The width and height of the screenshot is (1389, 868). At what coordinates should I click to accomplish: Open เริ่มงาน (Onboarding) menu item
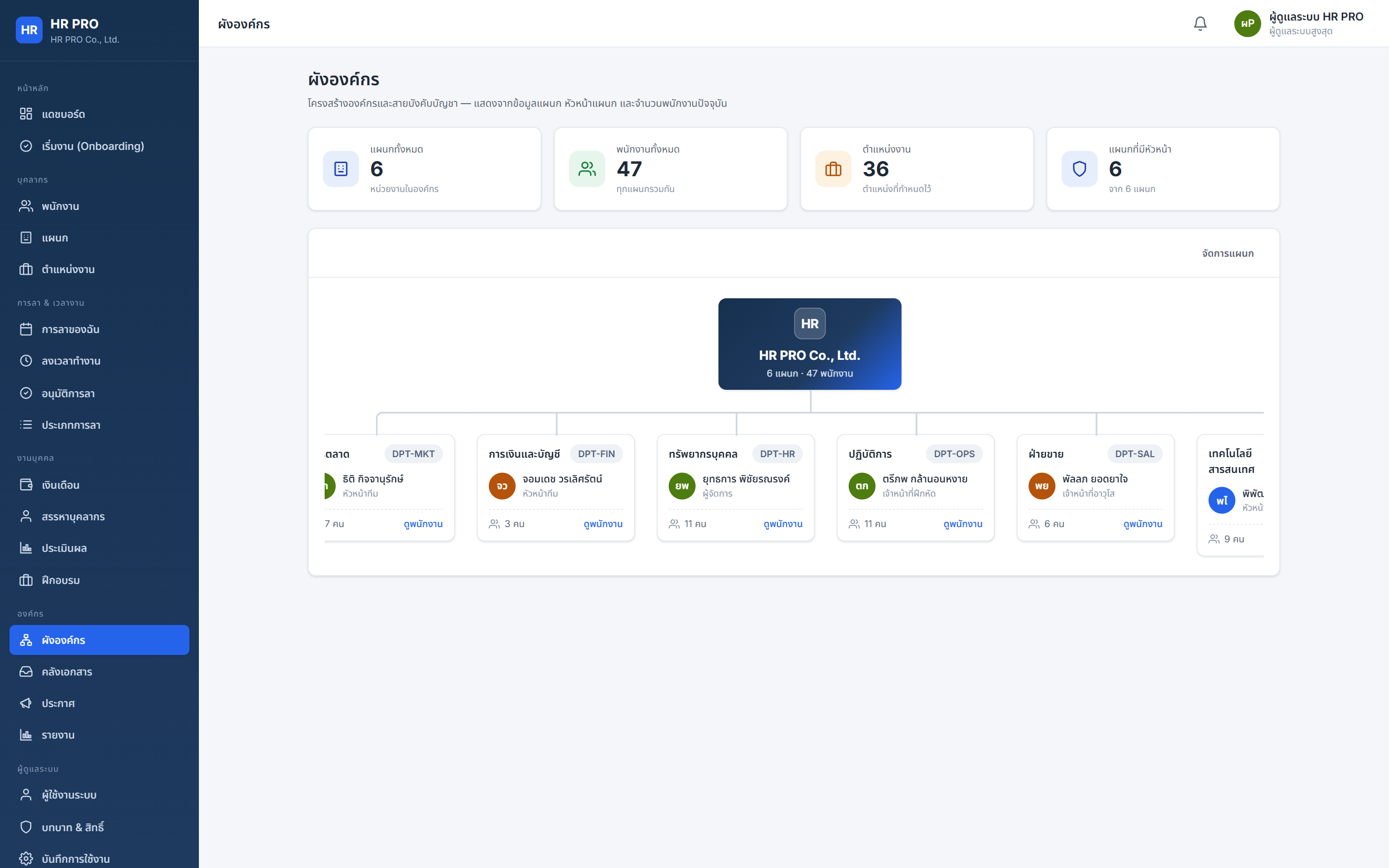point(99,146)
